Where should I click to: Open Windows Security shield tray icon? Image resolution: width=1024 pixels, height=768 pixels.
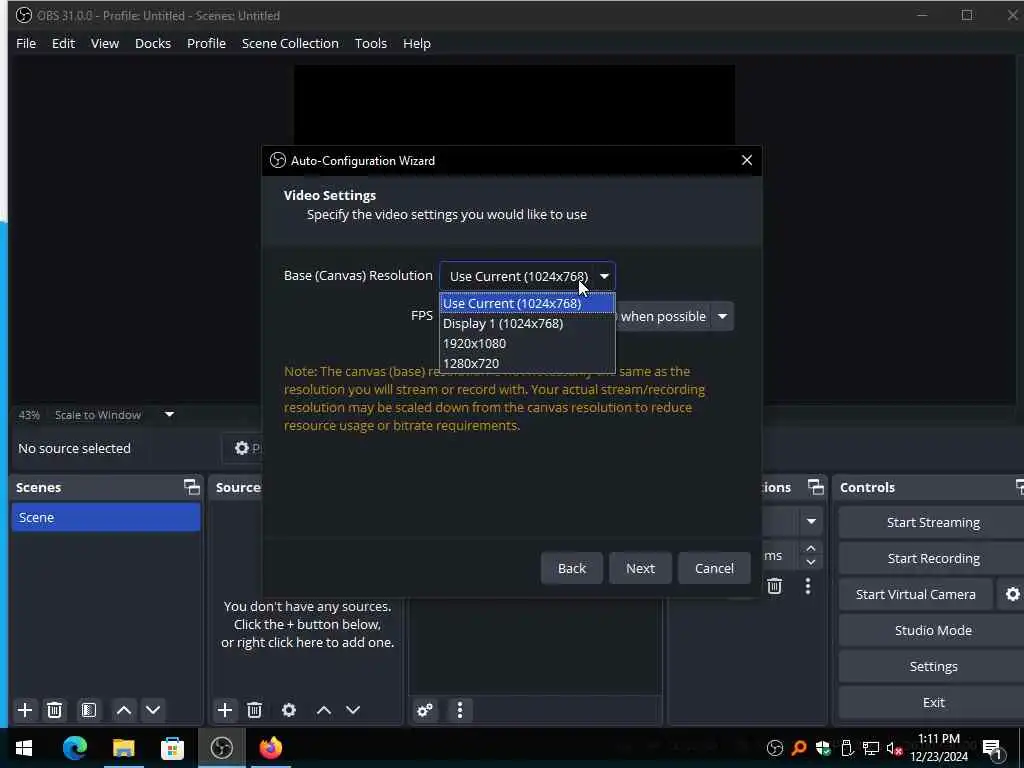click(823, 748)
